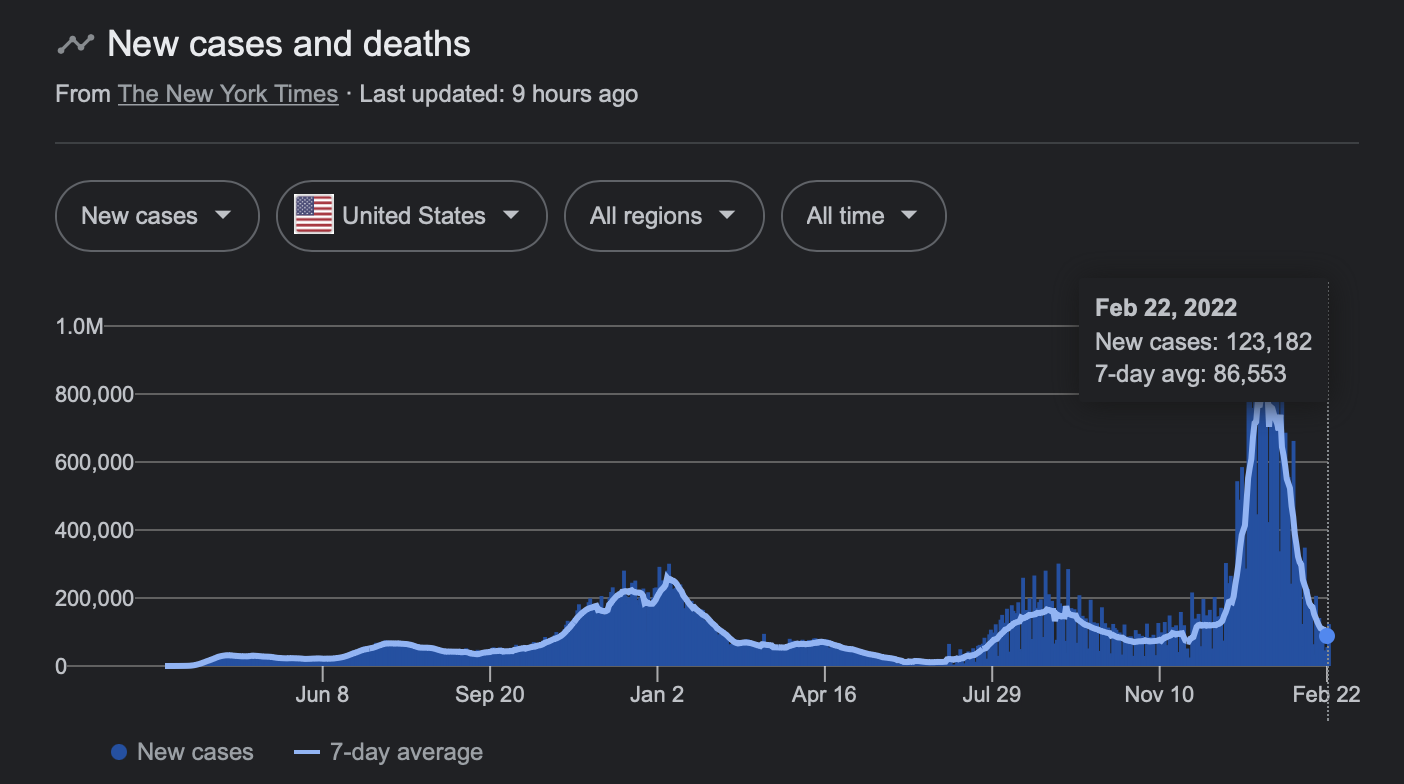This screenshot has width=1404, height=784.
Task: Open The New York Times source link
Action: pos(228,94)
